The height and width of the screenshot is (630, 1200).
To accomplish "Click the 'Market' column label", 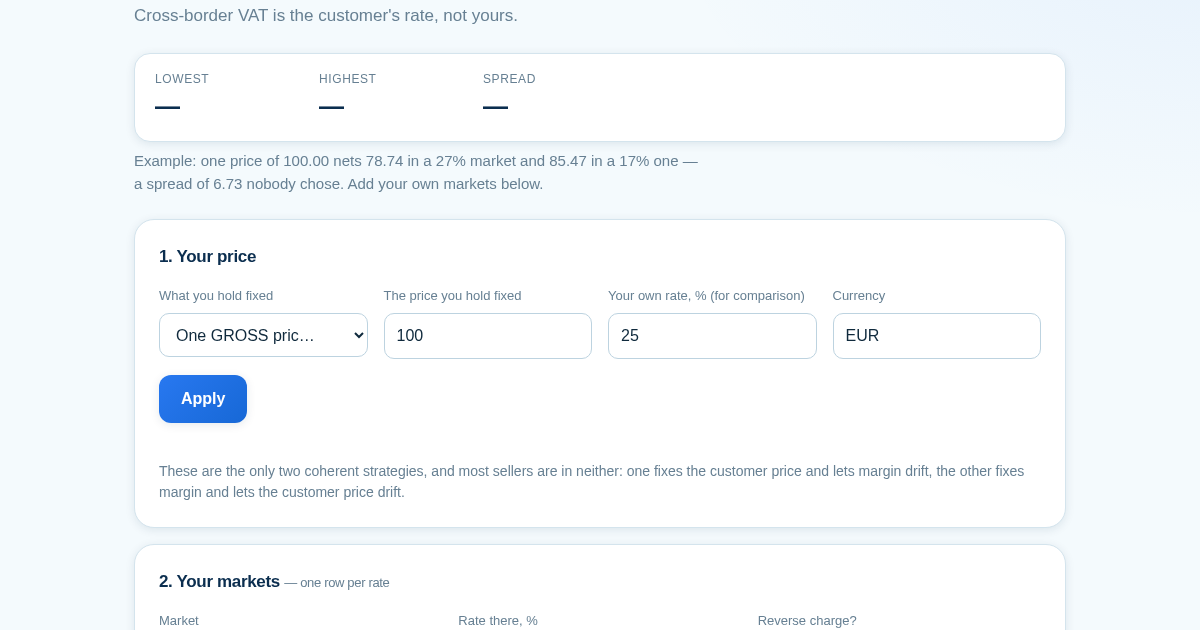I will 179,620.
